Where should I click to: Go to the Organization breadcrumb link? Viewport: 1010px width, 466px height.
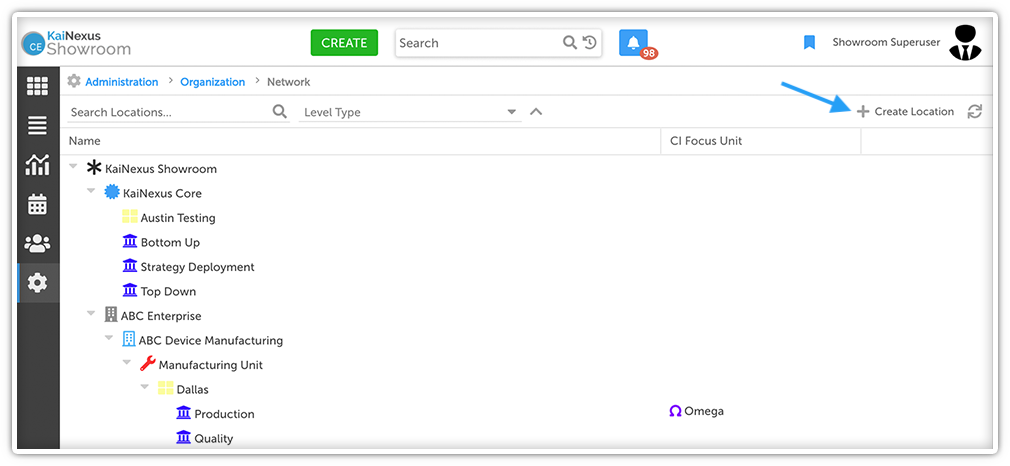[213, 82]
